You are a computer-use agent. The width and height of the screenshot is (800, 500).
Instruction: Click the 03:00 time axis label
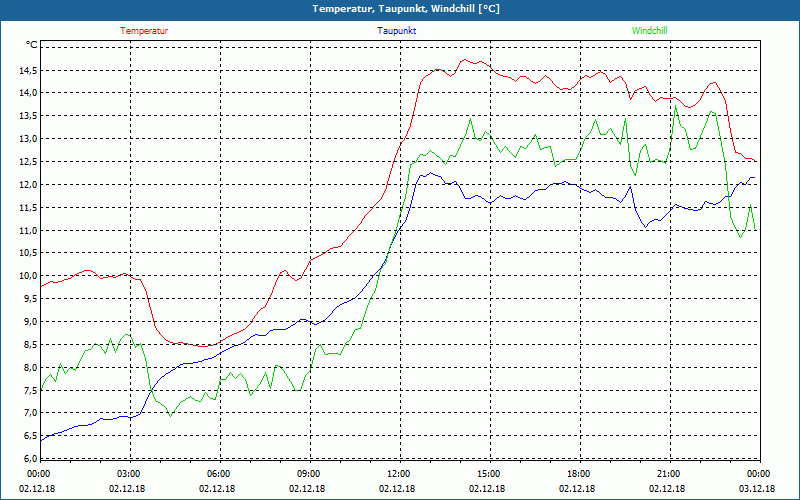[x=127, y=474]
